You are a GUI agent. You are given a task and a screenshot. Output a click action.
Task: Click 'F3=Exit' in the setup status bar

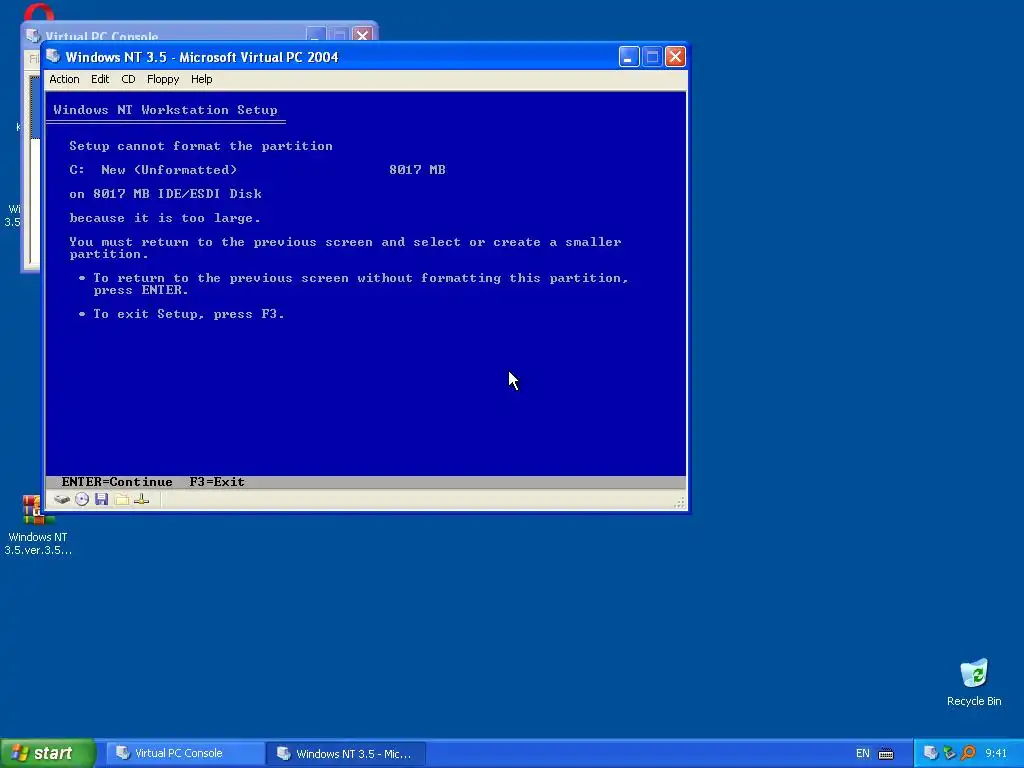pos(217,482)
